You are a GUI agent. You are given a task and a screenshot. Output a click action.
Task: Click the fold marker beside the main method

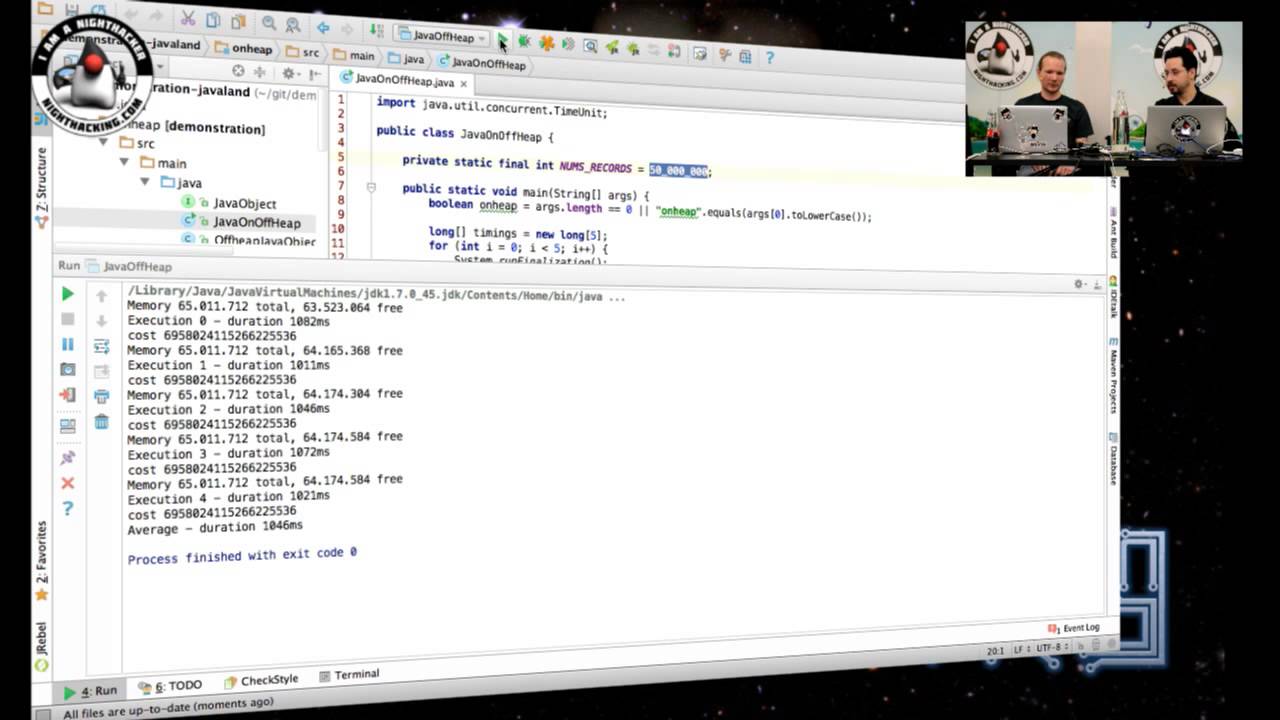coord(370,187)
